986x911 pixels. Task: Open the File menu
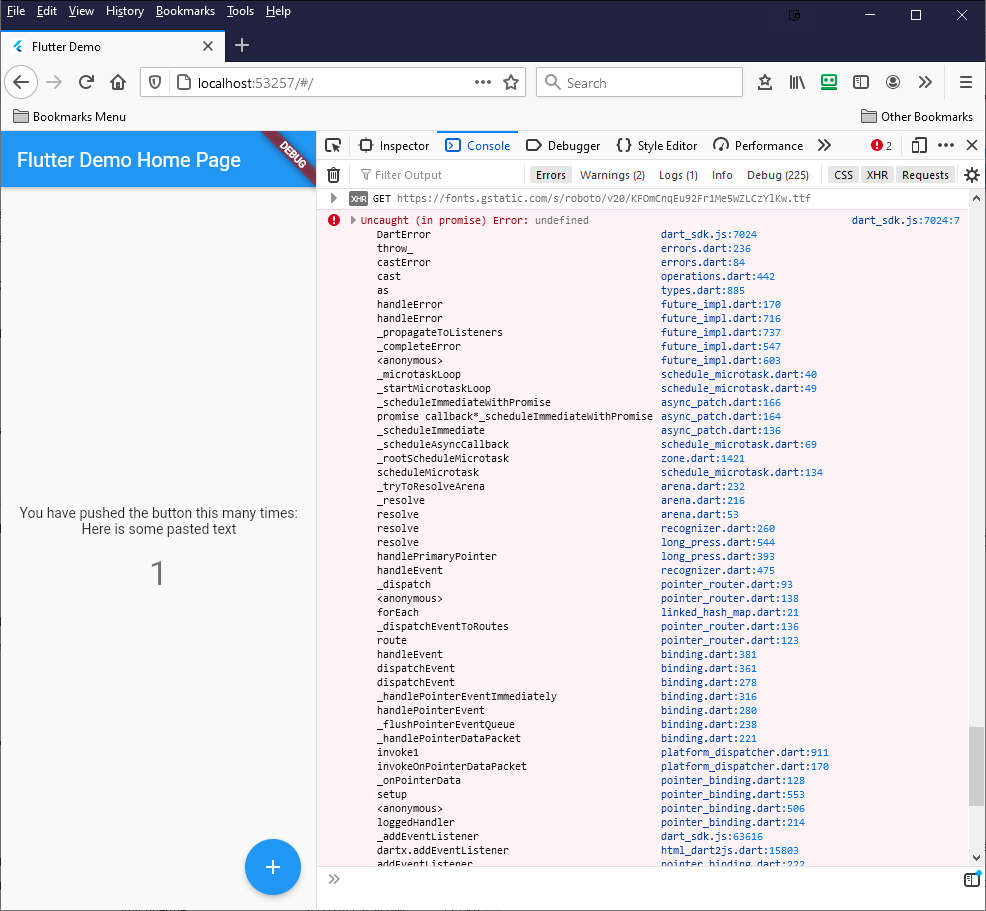point(16,11)
